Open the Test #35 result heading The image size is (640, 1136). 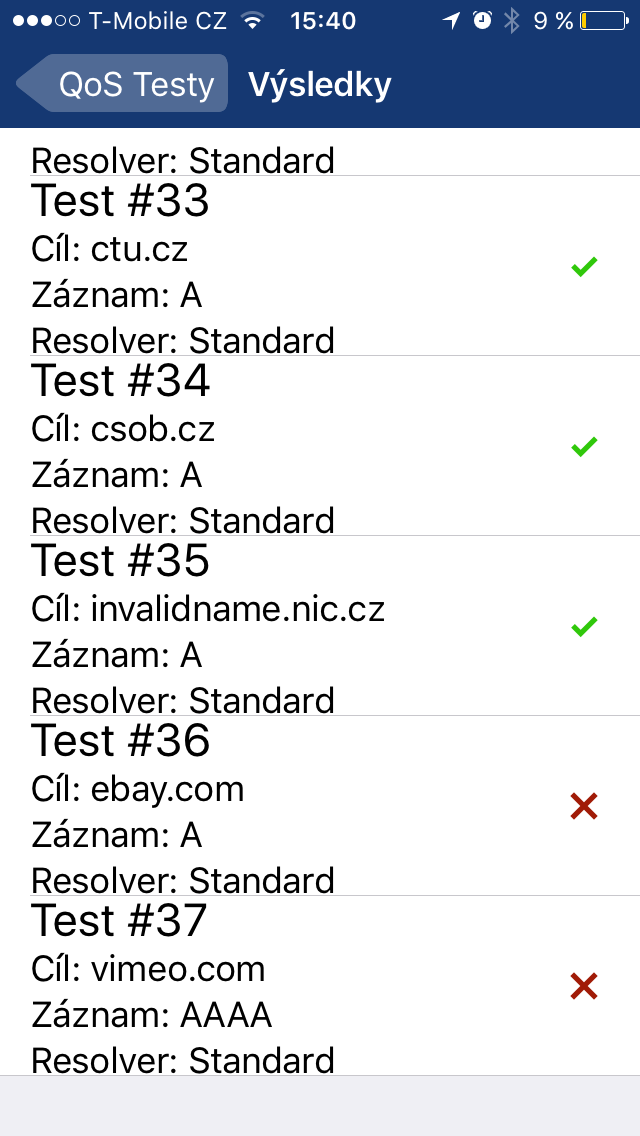click(x=120, y=561)
